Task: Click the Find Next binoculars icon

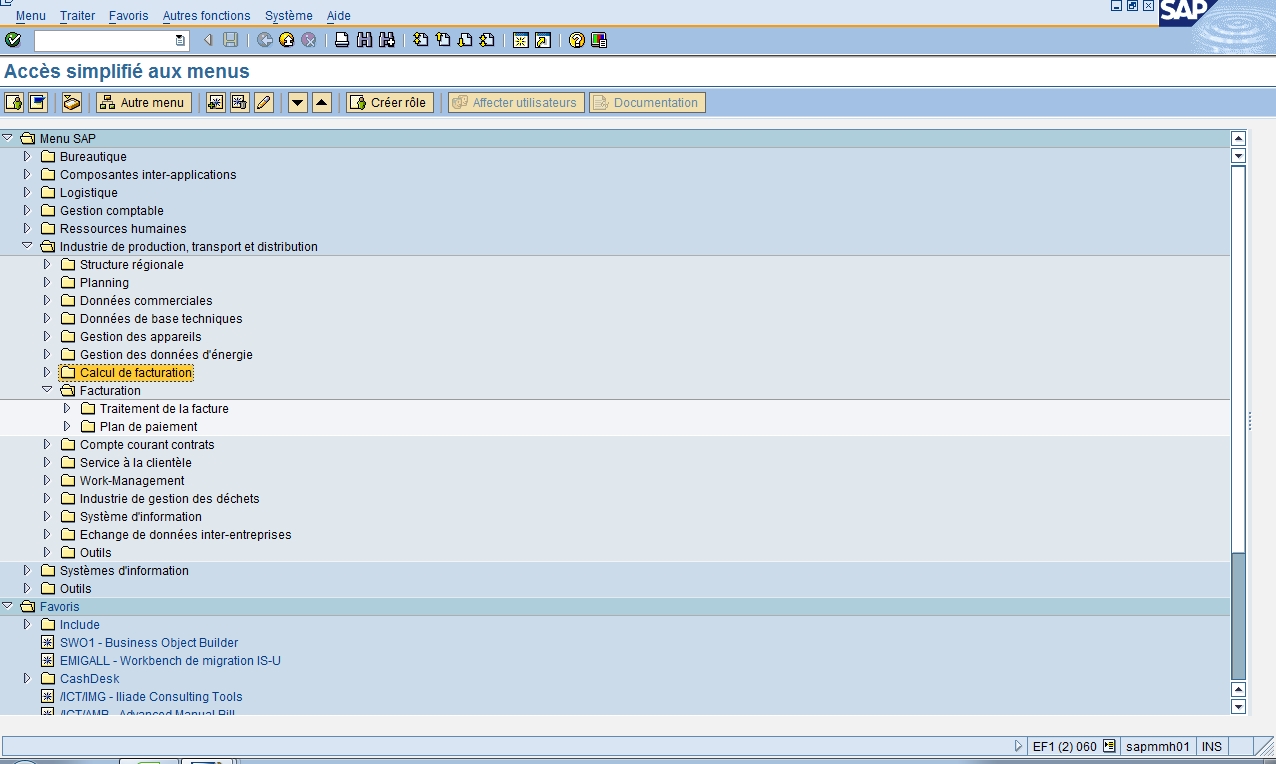Action: pyautogui.click(x=387, y=40)
